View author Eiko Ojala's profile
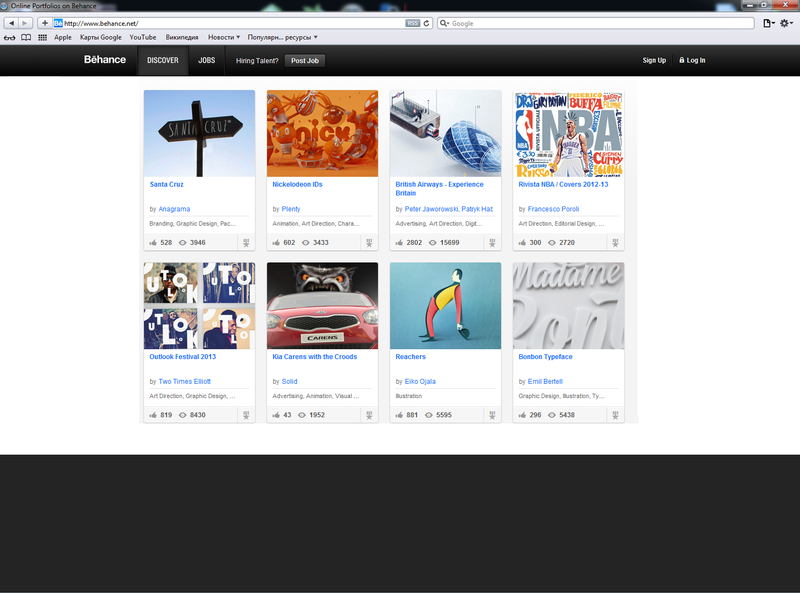Image resolution: width=800 pixels, height=593 pixels. [420, 381]
